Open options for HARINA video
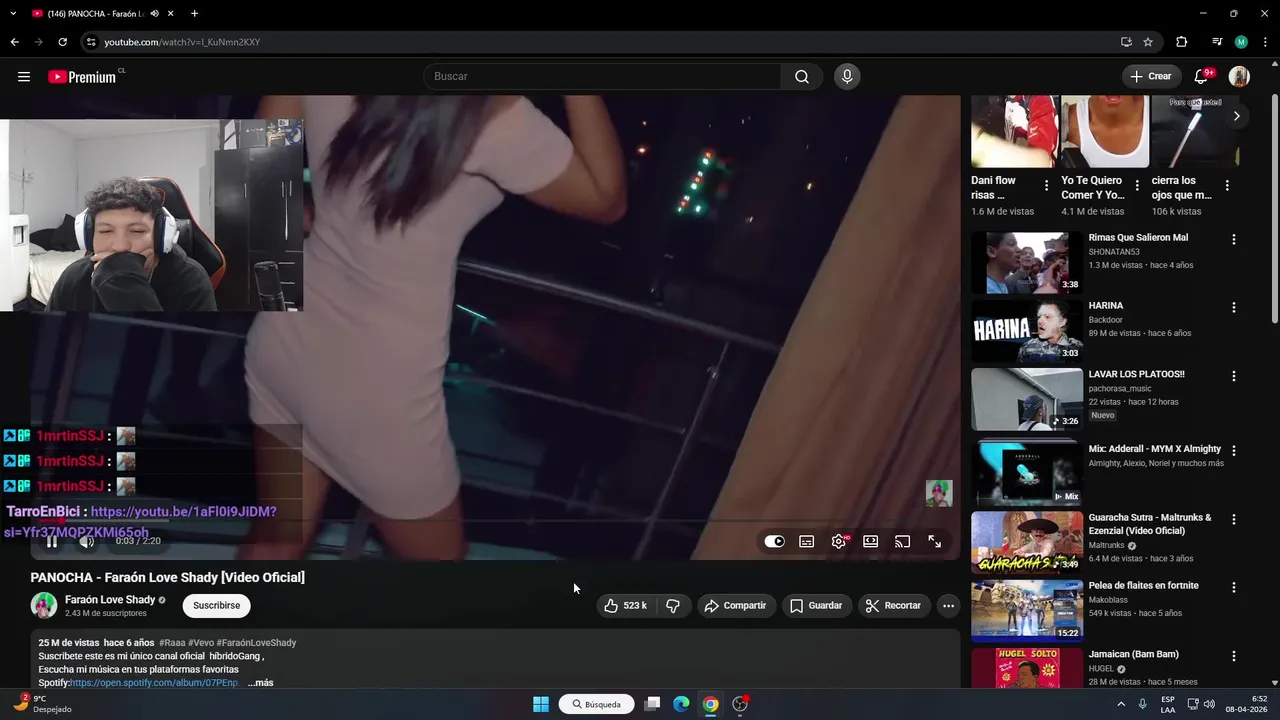1280x720 pixels. click(1233, 308)
